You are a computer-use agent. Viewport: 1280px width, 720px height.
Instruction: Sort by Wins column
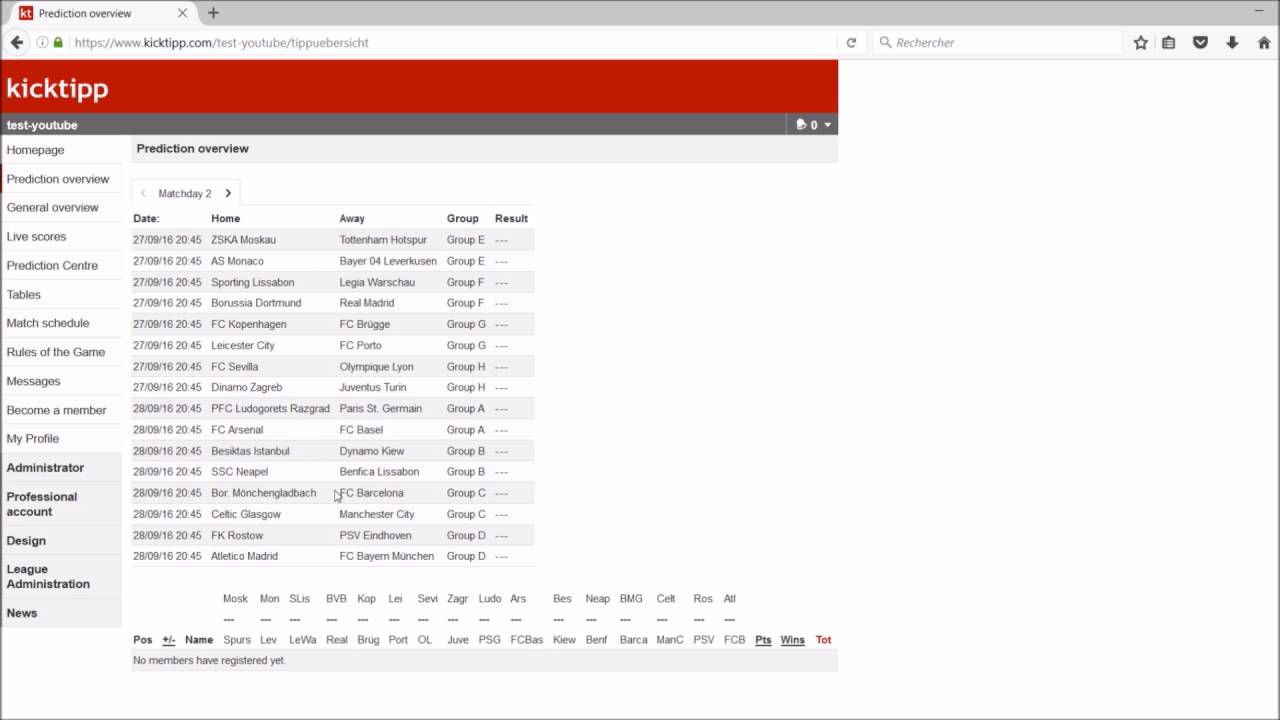pyautogui.click(x=793, y=640)
